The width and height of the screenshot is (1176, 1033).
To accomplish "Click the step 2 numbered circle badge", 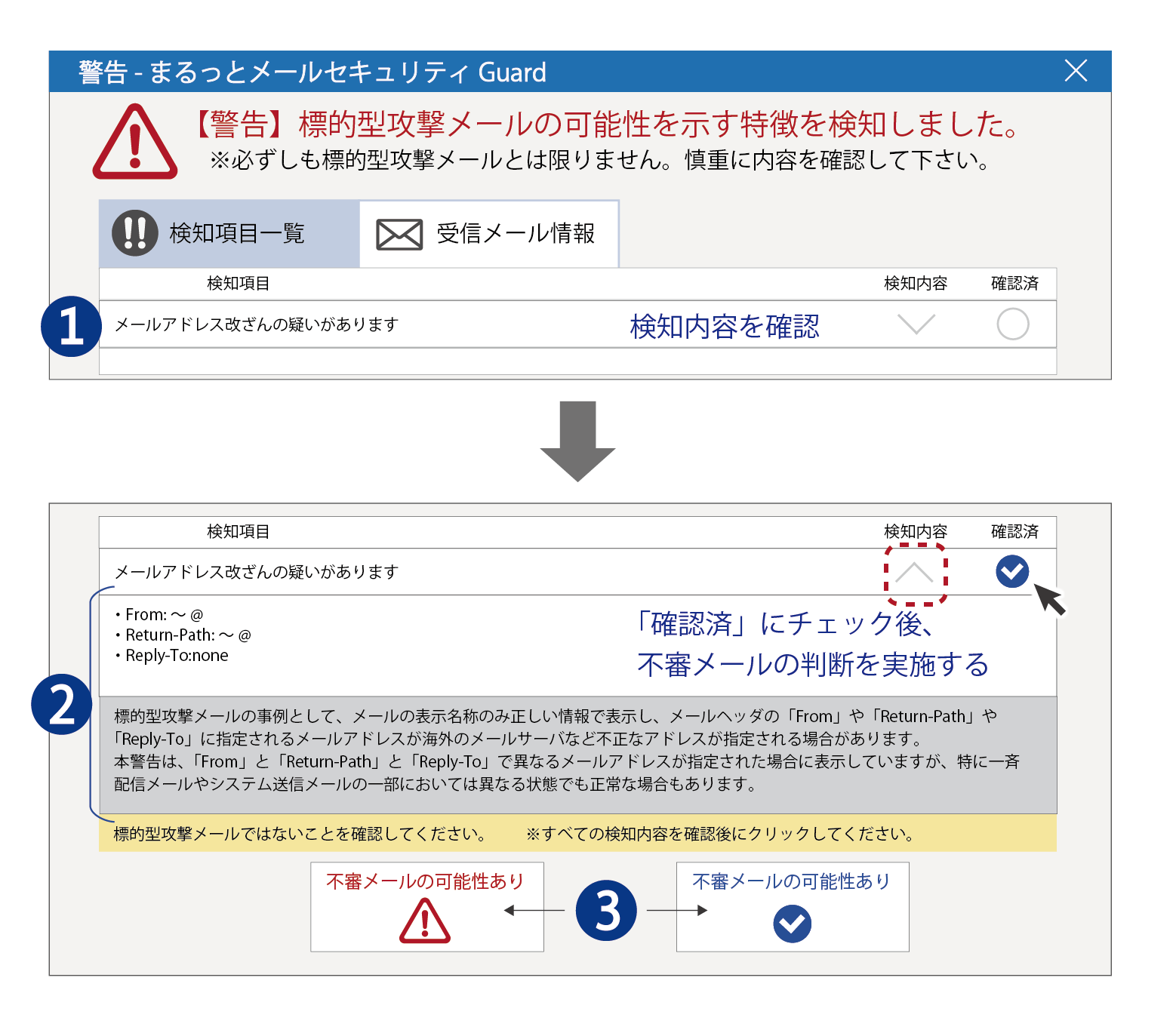I will coord(61,705).
